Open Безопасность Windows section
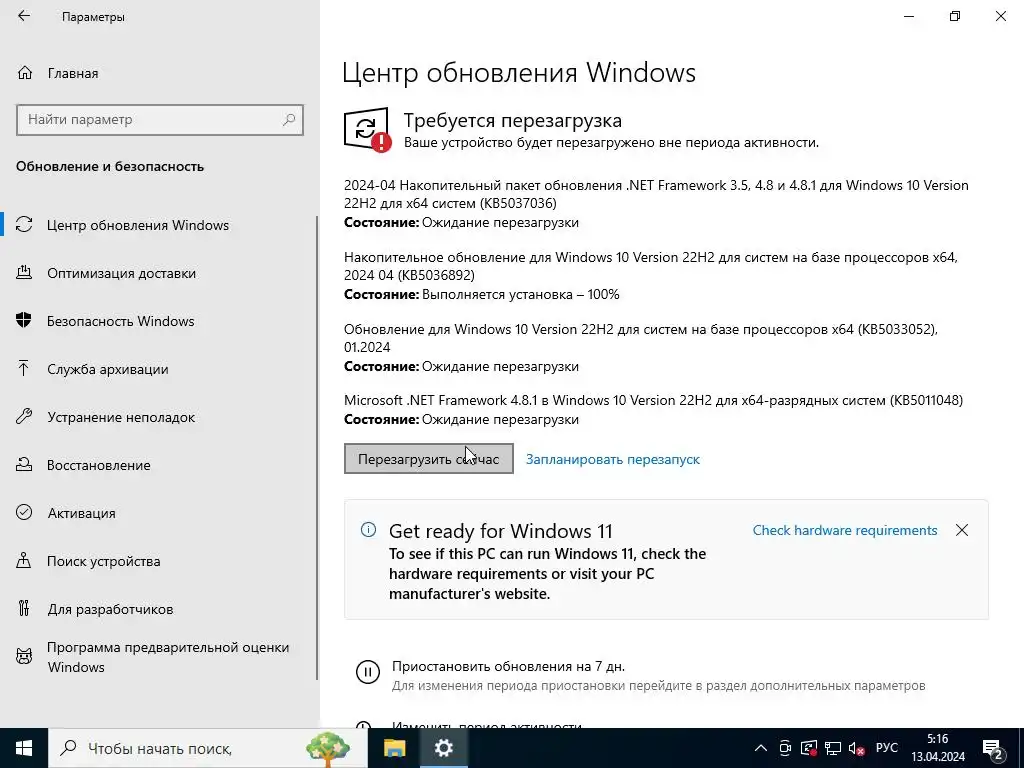1024x768 pixels. click(x=121, y=321)
